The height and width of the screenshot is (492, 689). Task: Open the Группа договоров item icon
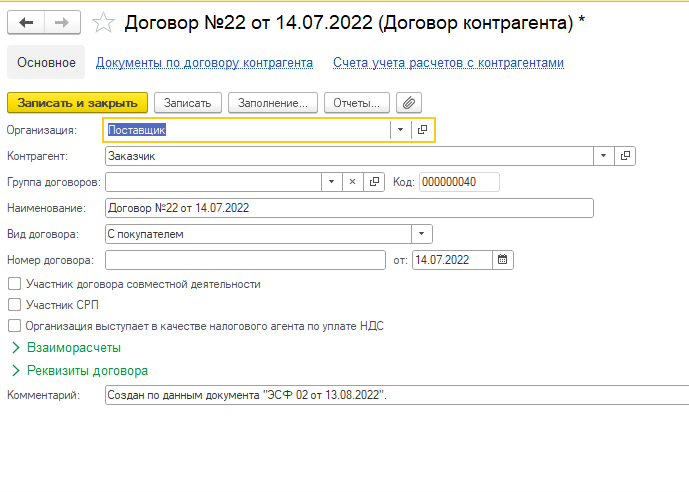click(374, 182)
